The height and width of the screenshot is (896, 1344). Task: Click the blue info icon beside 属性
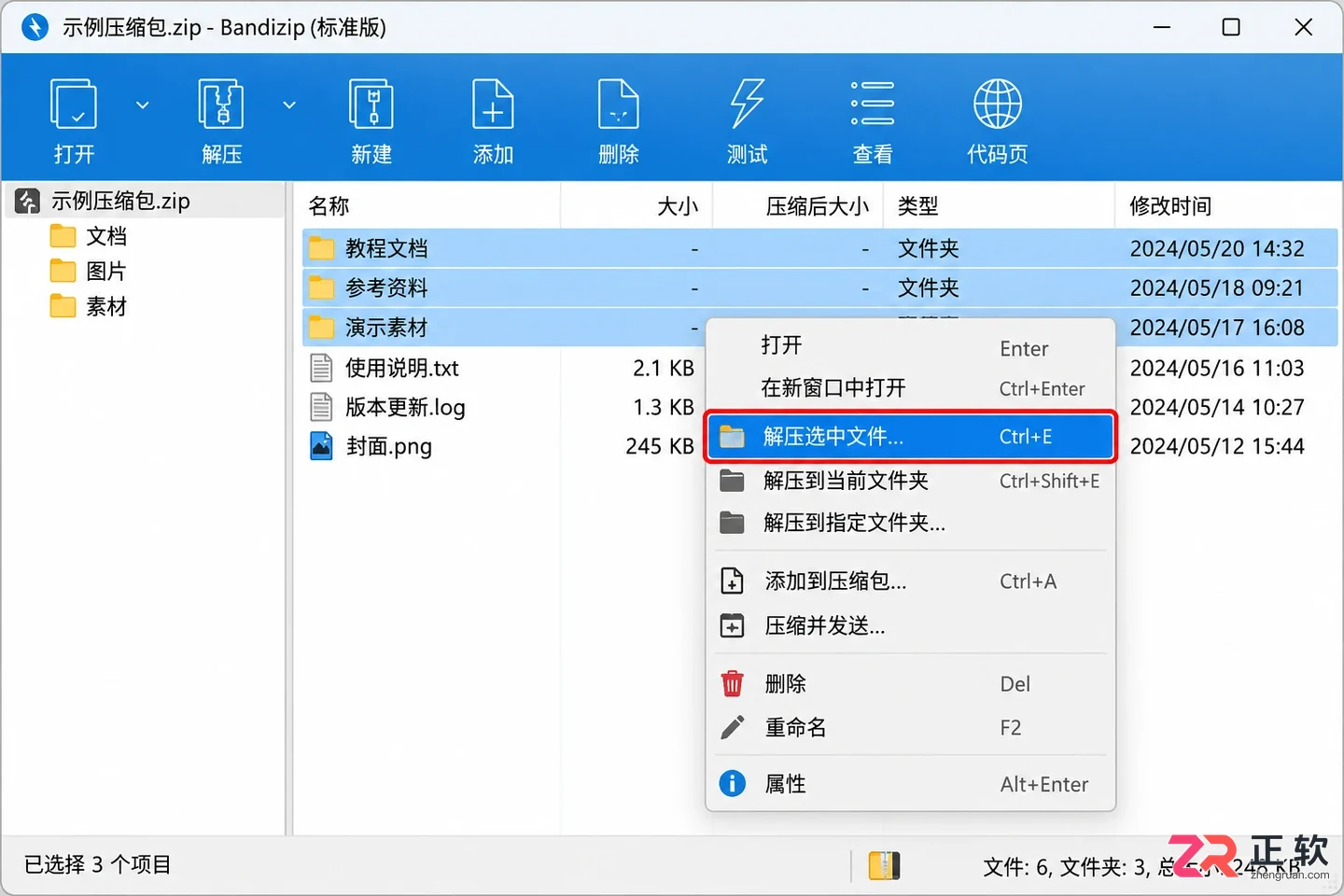point(733,783)
